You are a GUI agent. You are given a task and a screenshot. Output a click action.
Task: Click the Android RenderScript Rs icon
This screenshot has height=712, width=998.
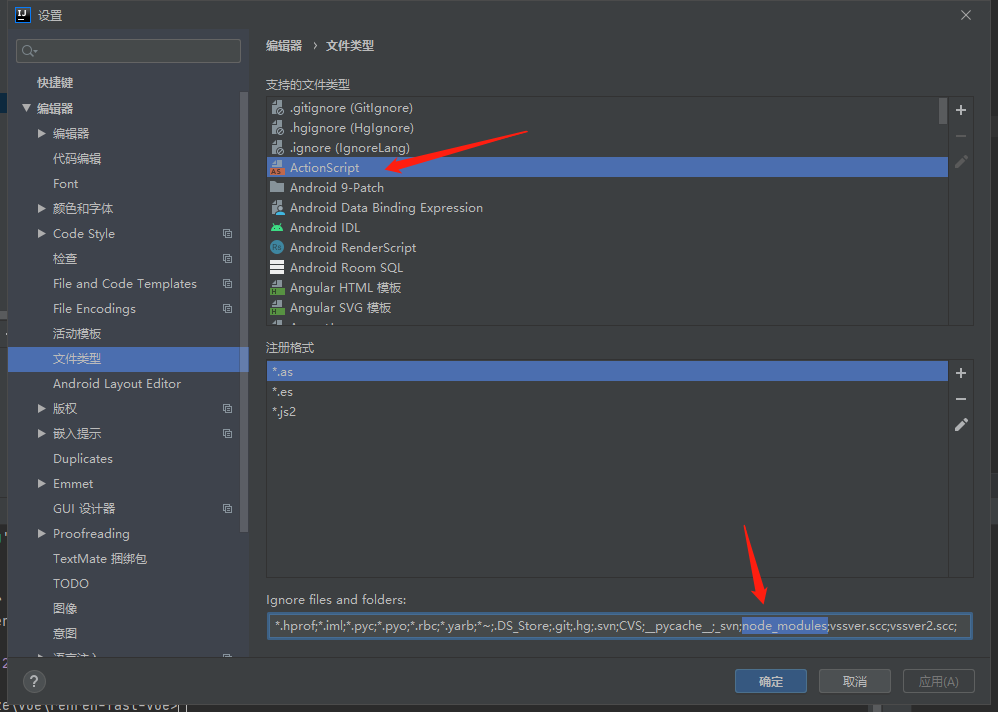pyautogui.click(x=277, y=248)
